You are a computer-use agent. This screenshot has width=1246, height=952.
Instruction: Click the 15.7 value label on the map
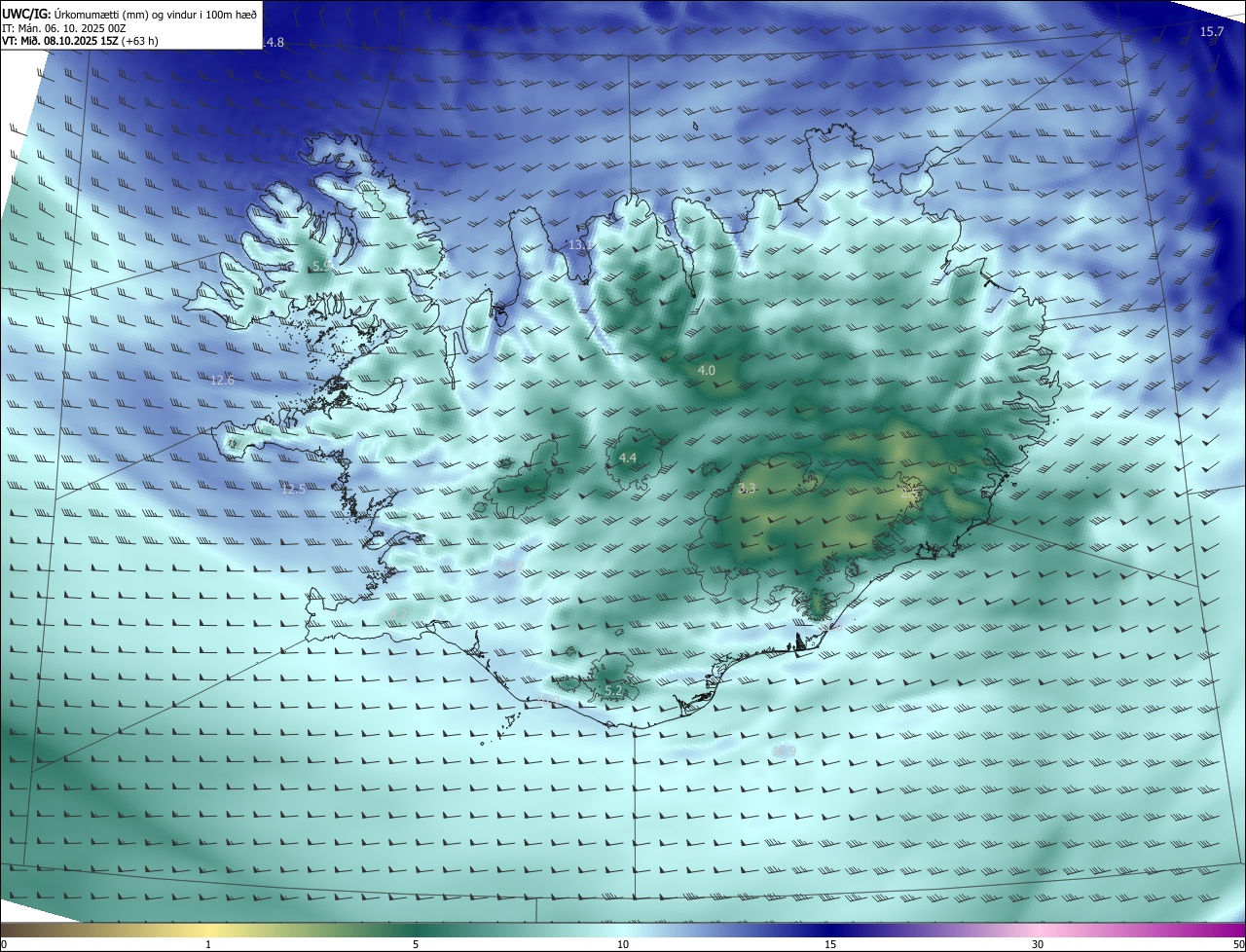[1212, 32]
